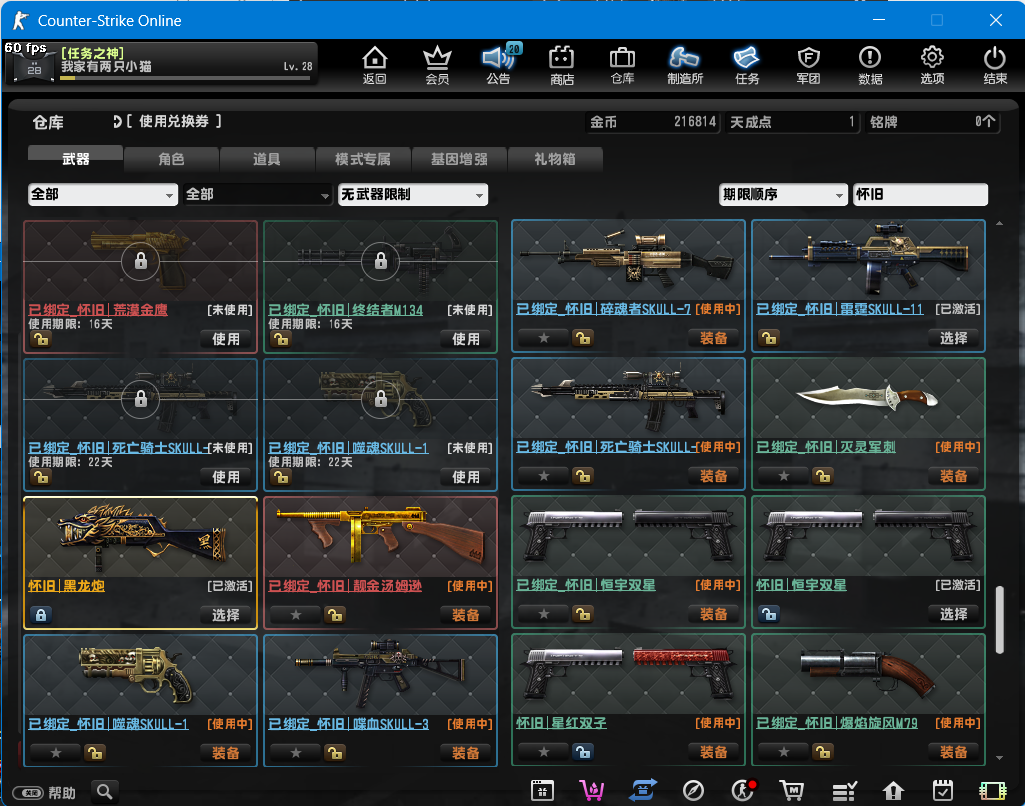Screen dimensions: 1025x806
Task: Open the dark 全部 sub-category dropdown
Action: [258, 195]
